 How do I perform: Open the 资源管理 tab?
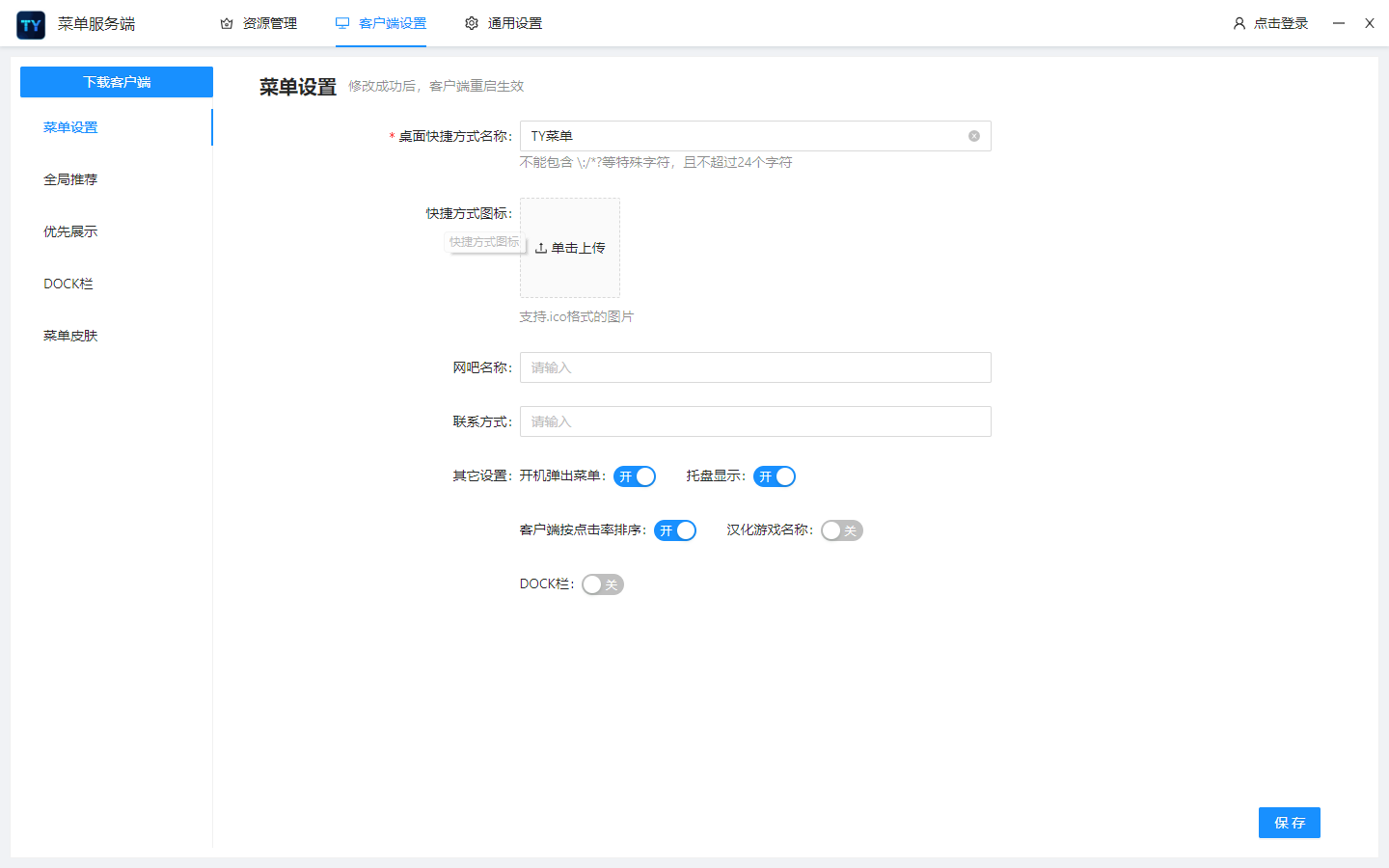(x=259, y=23)
